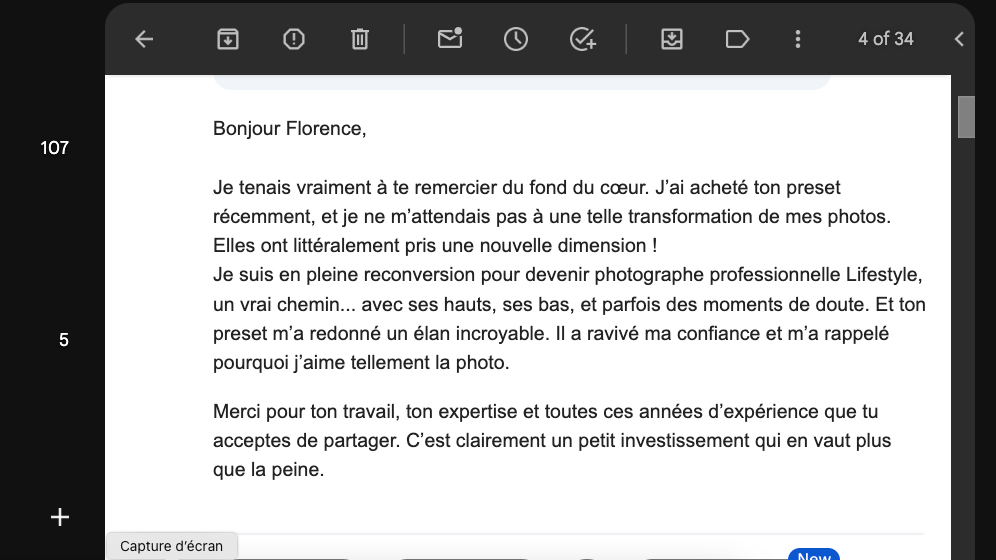Snooze this email with clock icon
This screenshot has width=996, height=560.
pos(516,39)
